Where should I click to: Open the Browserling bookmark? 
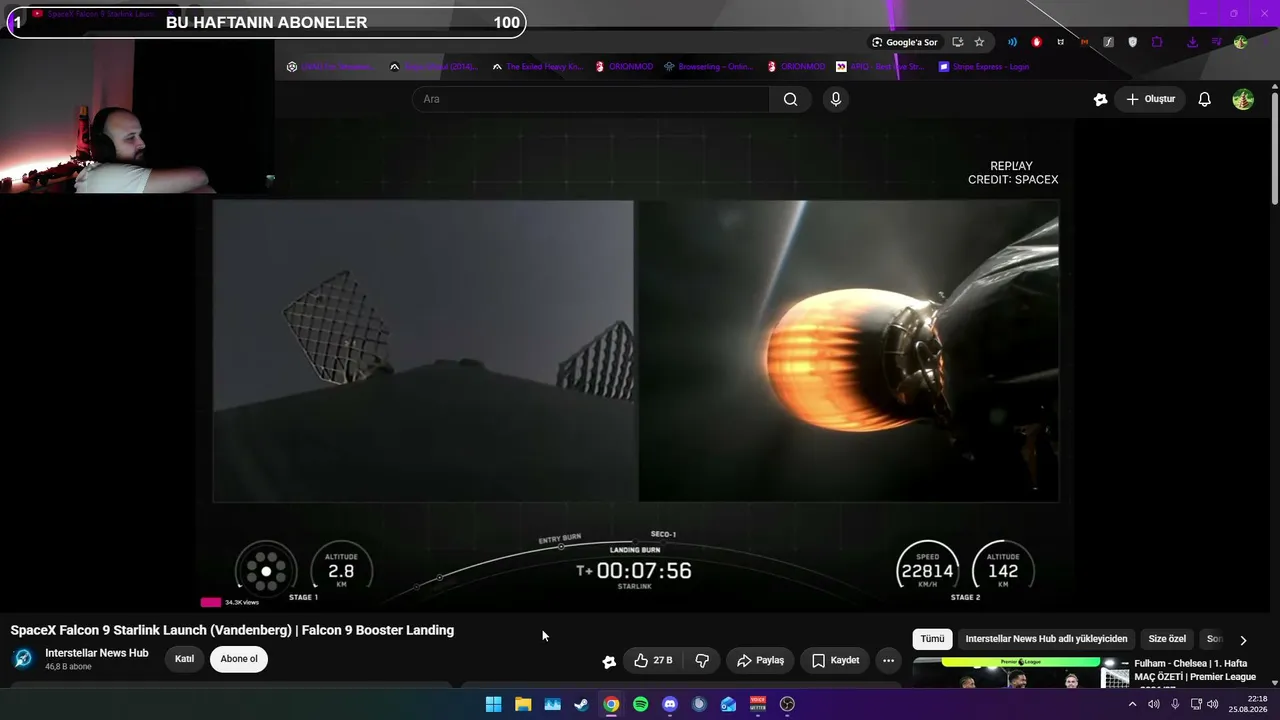[x=708, y=67]
